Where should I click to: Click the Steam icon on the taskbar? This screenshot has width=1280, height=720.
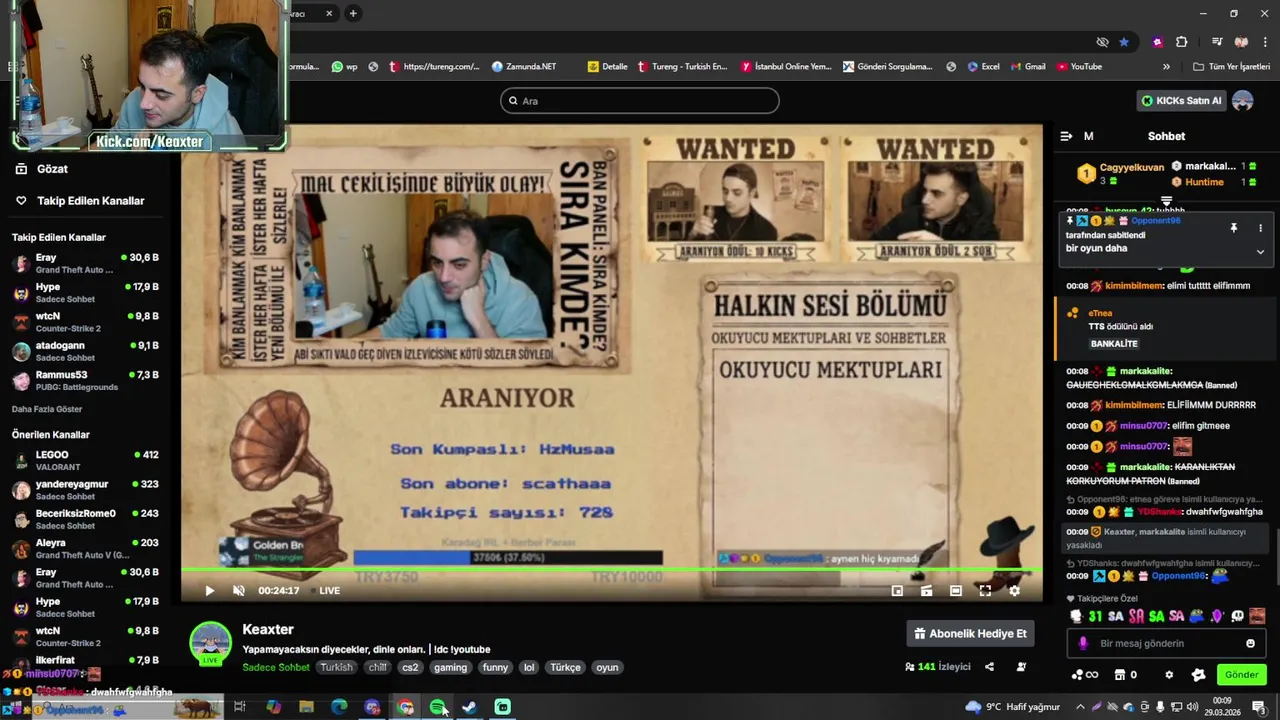coord(469,707)
